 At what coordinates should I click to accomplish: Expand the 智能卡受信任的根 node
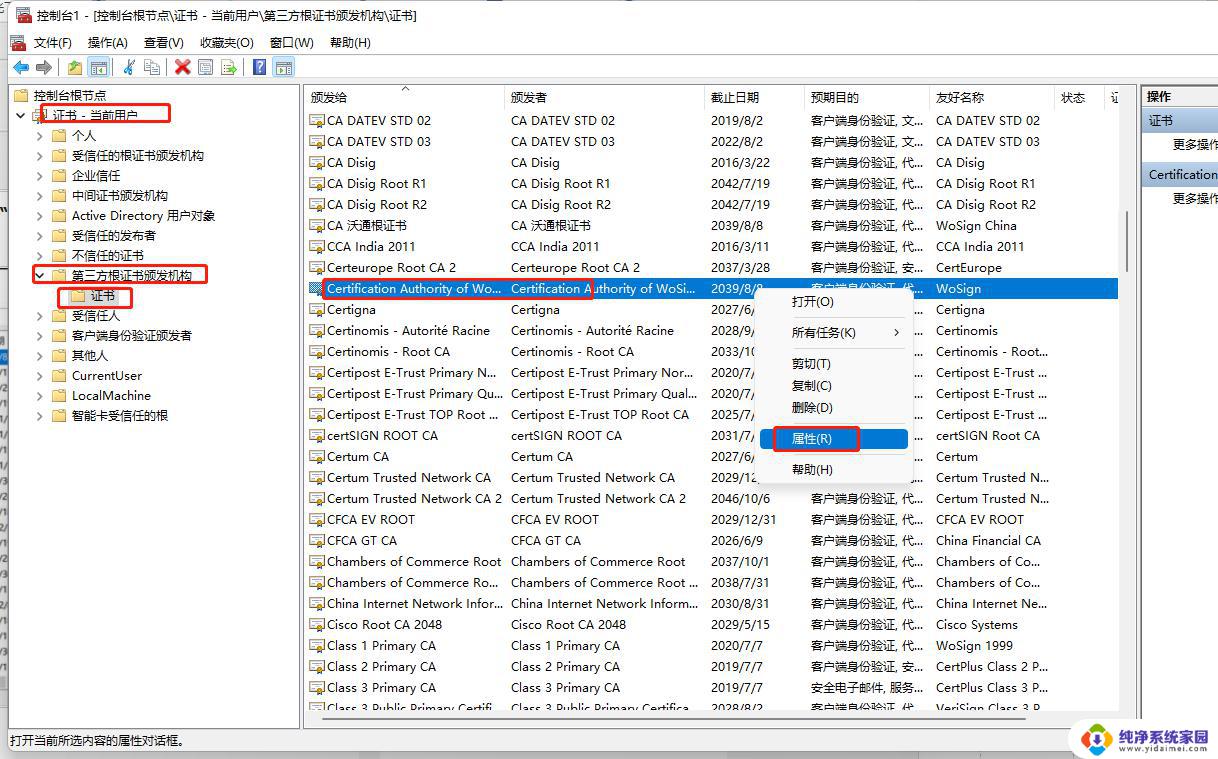pos(40,415)
